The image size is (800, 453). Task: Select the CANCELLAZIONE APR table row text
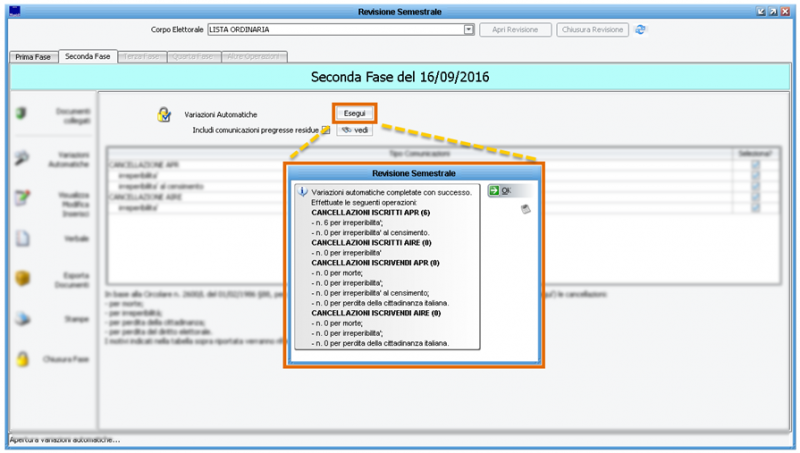[144, 165]
